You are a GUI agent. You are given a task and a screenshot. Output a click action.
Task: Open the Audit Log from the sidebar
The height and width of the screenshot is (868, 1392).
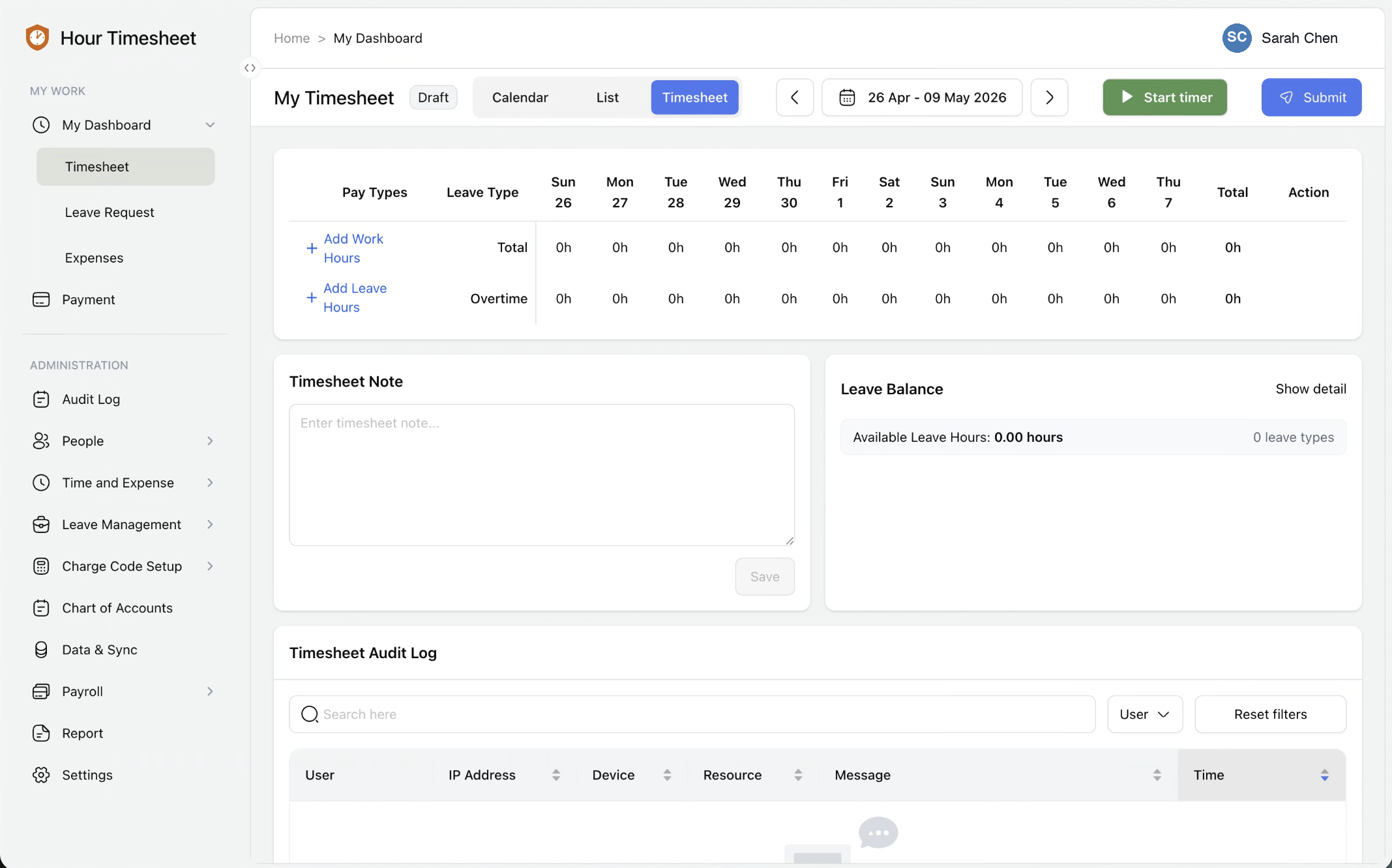coord(42,399)
